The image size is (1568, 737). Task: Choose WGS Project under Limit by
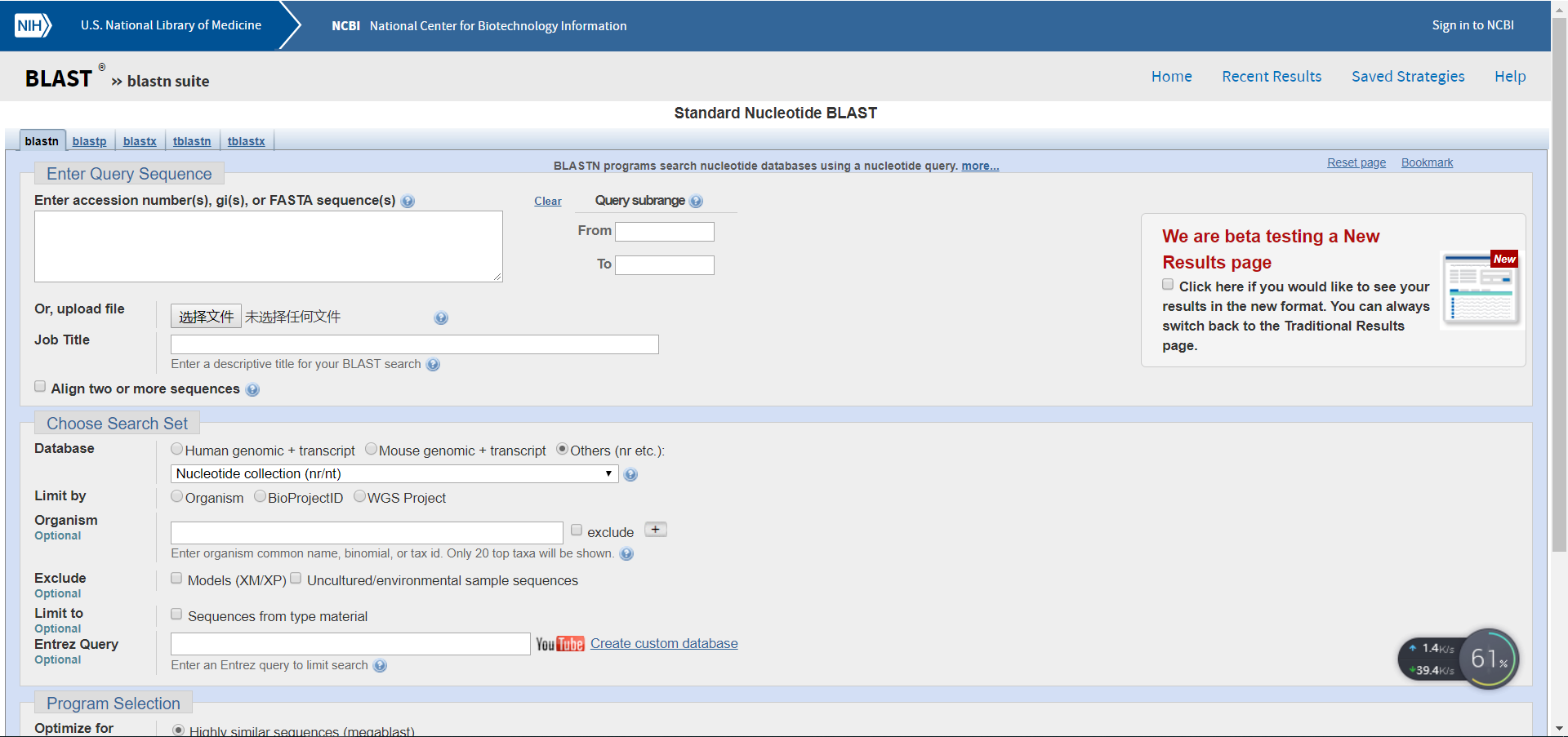click(359, 496)
